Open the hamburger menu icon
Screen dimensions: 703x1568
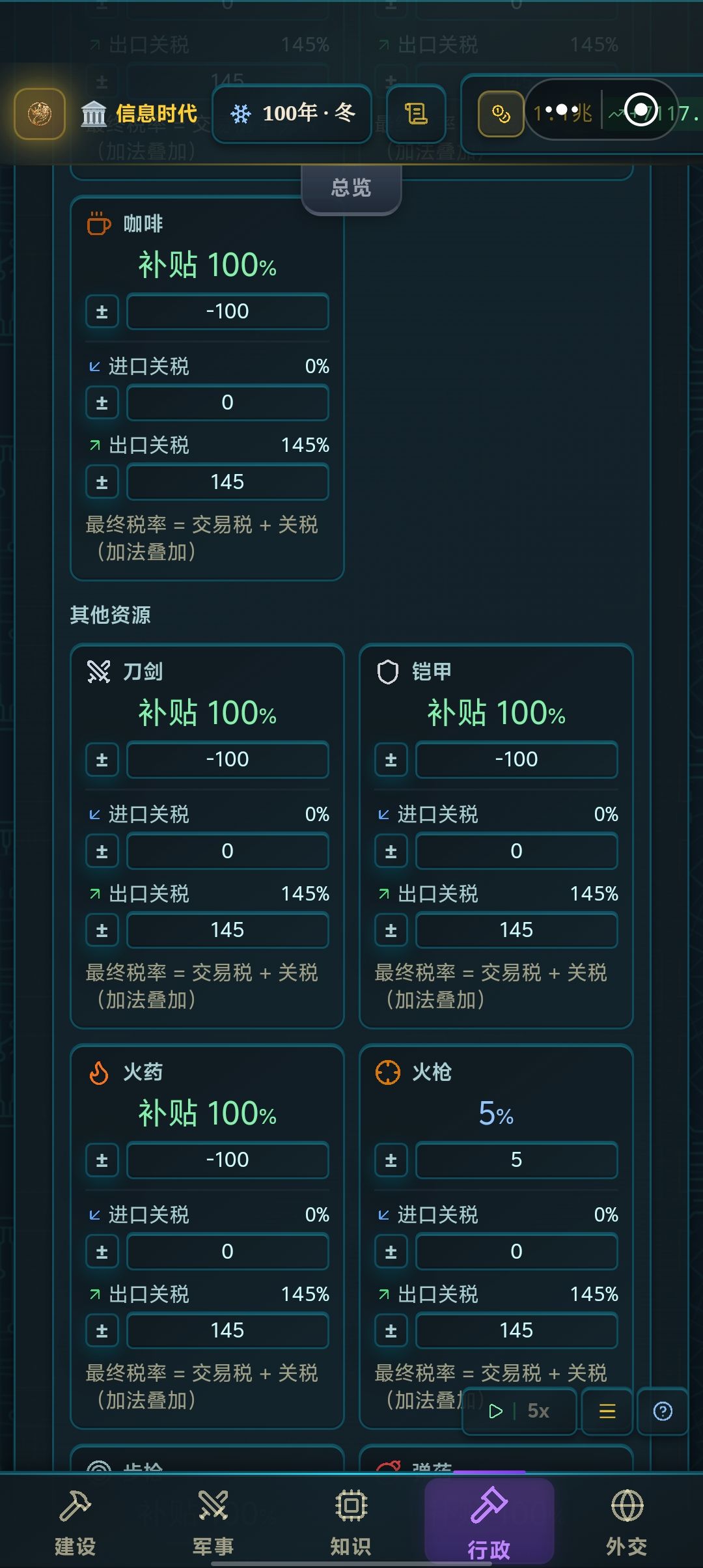pos(607,1411)
